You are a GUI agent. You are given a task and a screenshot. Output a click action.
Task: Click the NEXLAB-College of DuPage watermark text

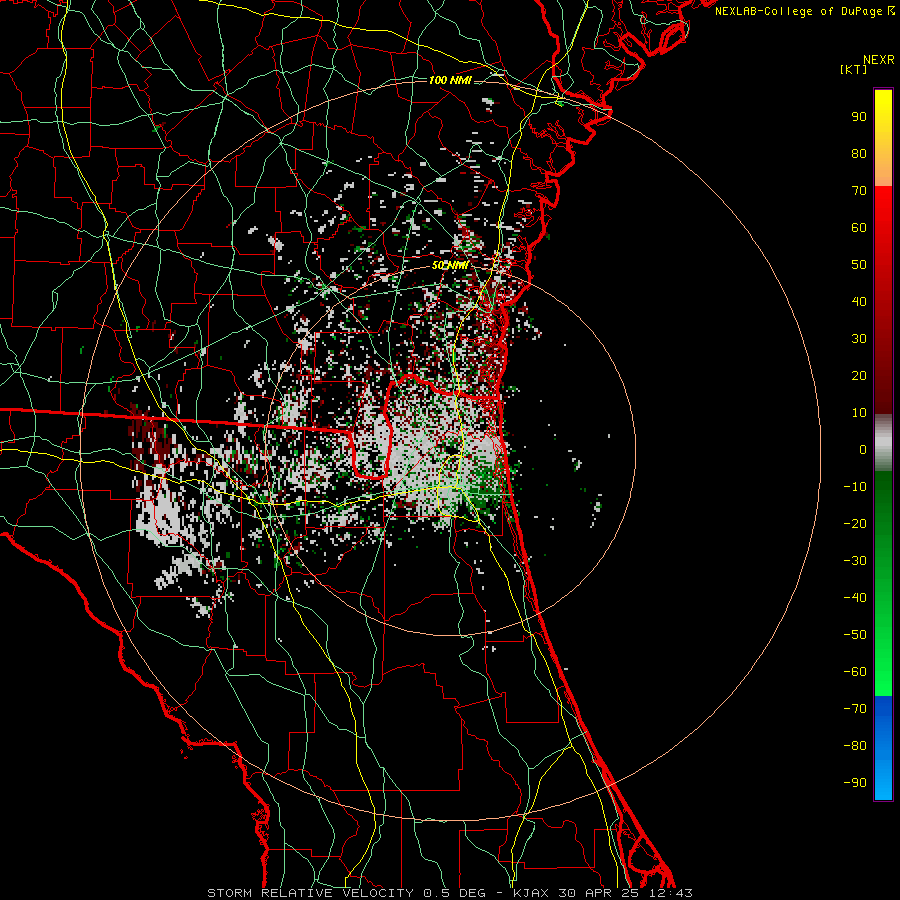[804, 11]
